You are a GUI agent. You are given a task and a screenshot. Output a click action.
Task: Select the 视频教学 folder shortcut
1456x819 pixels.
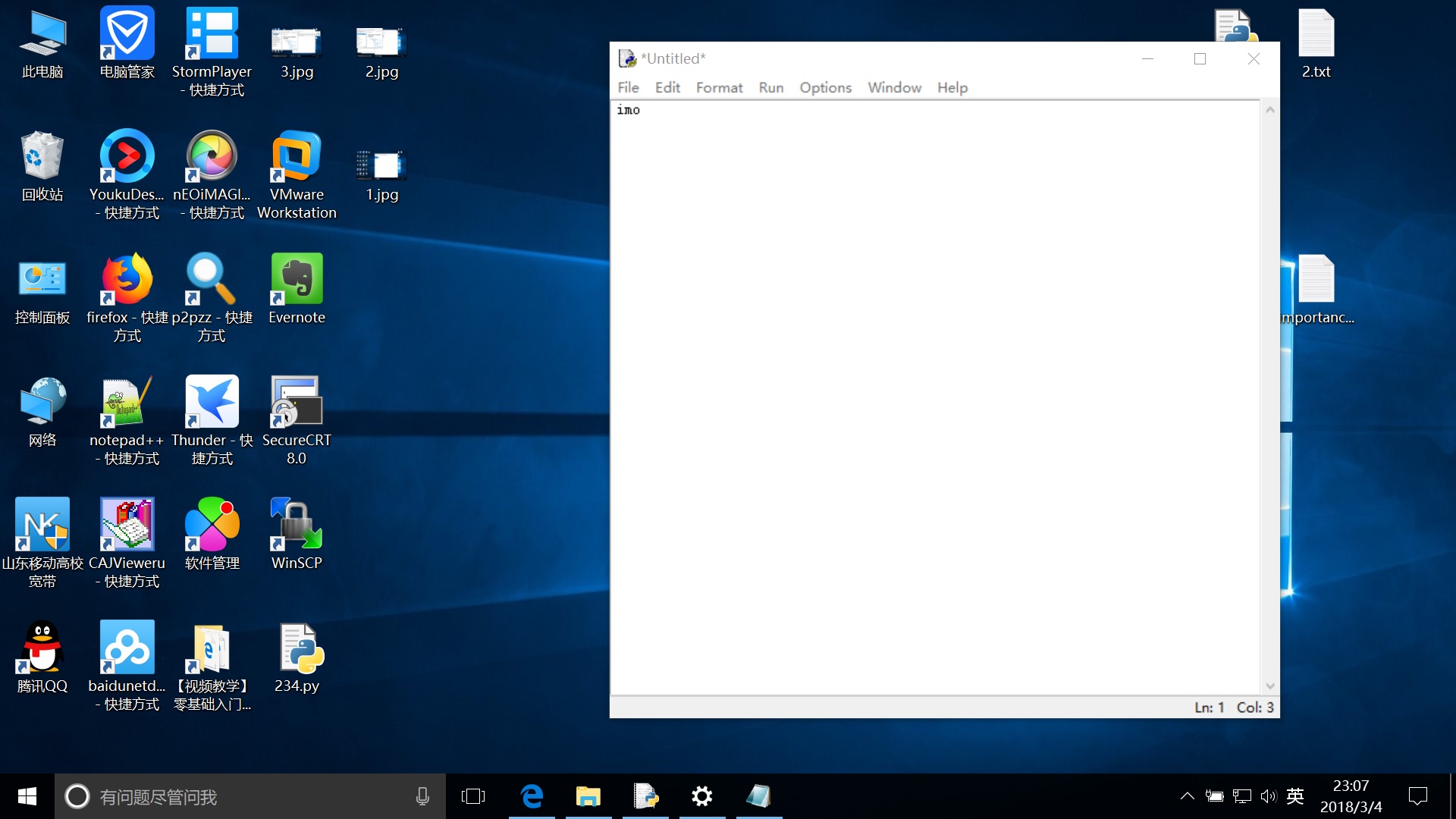[x=212, y=666]
